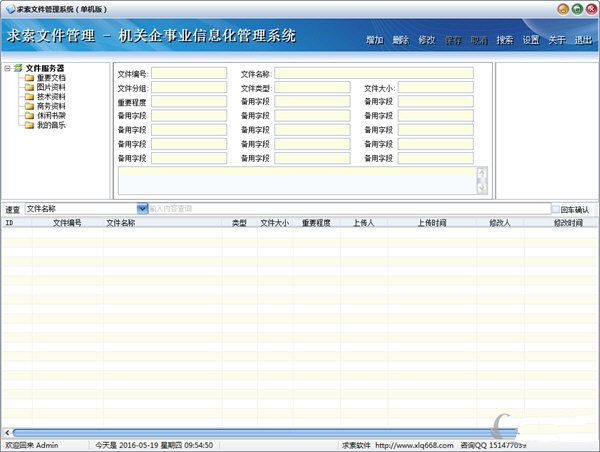
Task: Open the 文件名称 search field dropdown
Action: (142, 209)
